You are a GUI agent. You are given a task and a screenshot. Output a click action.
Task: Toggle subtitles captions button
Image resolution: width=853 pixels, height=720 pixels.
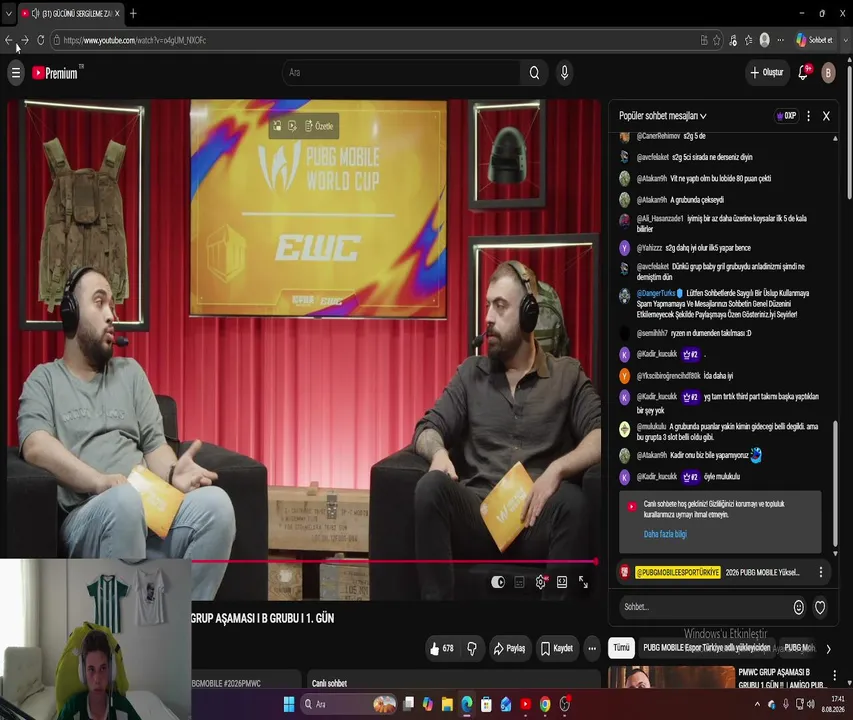[520, 582]
